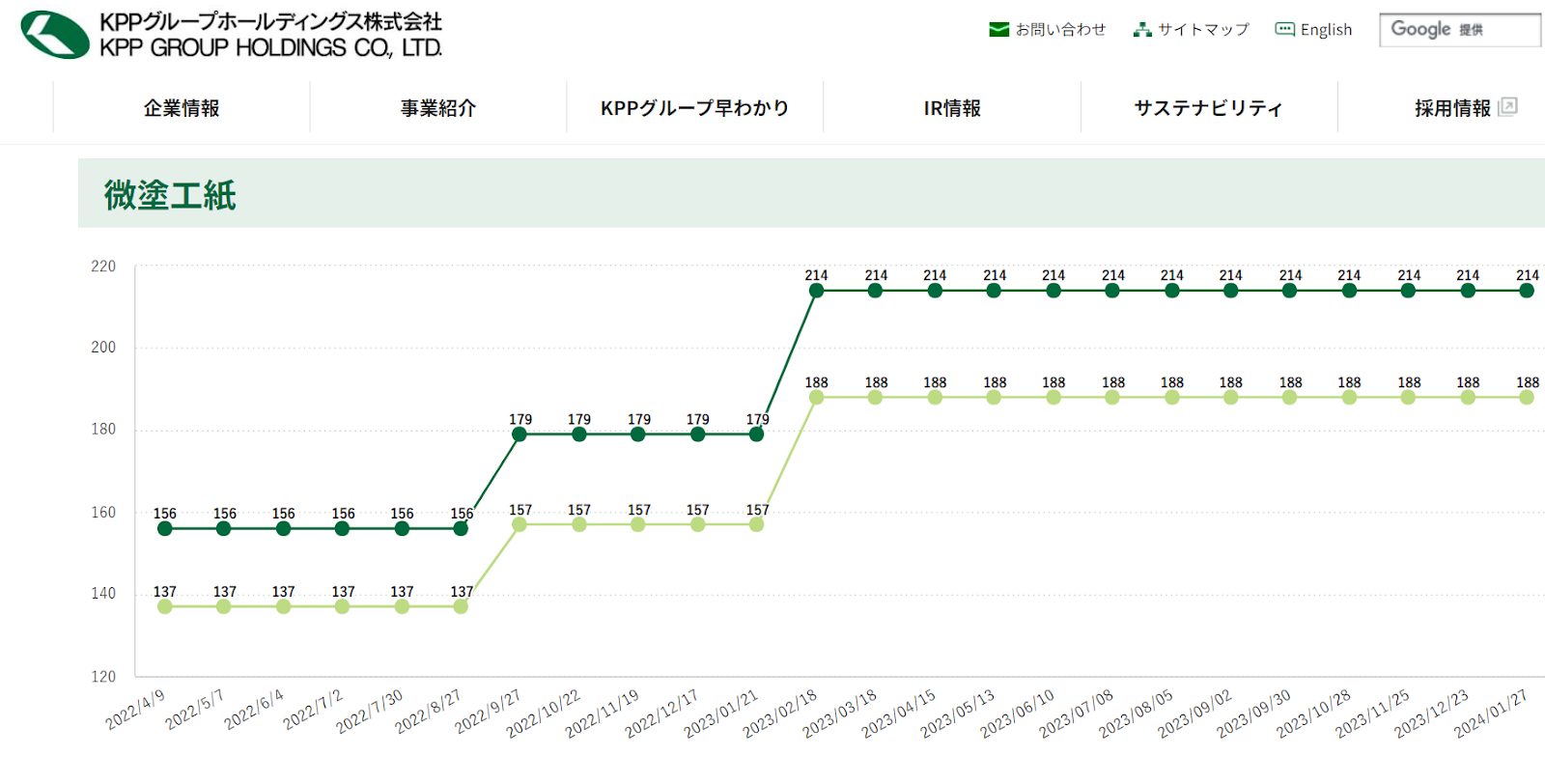This screenshot has height=784, width=1545.
Task: Click dark green 214 point at 2023/07/08
Action: click(x=1112, y=291)
